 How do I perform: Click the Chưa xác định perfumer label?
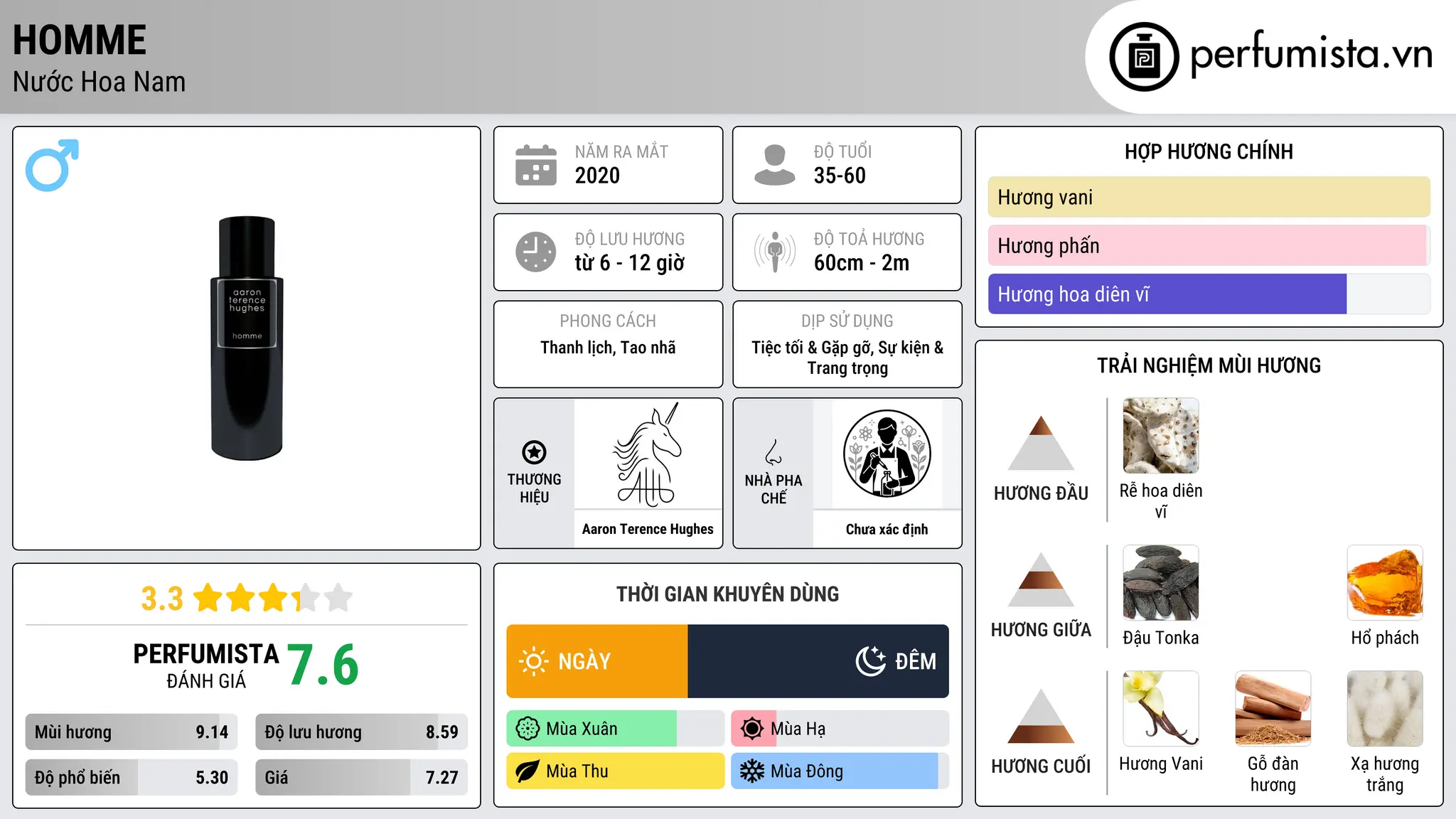point(887,529)
